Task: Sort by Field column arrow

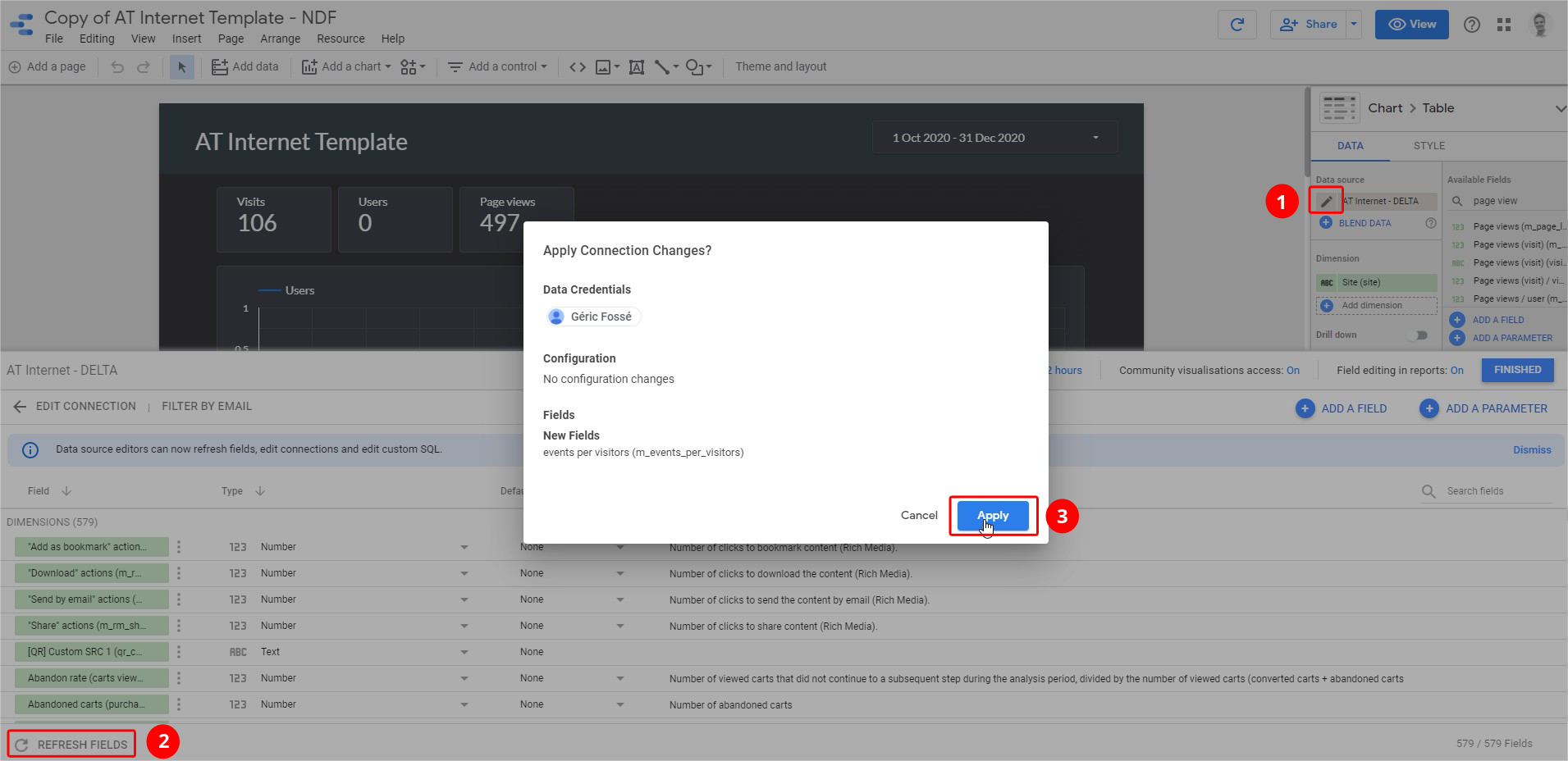Action: (x=66, y=491)
